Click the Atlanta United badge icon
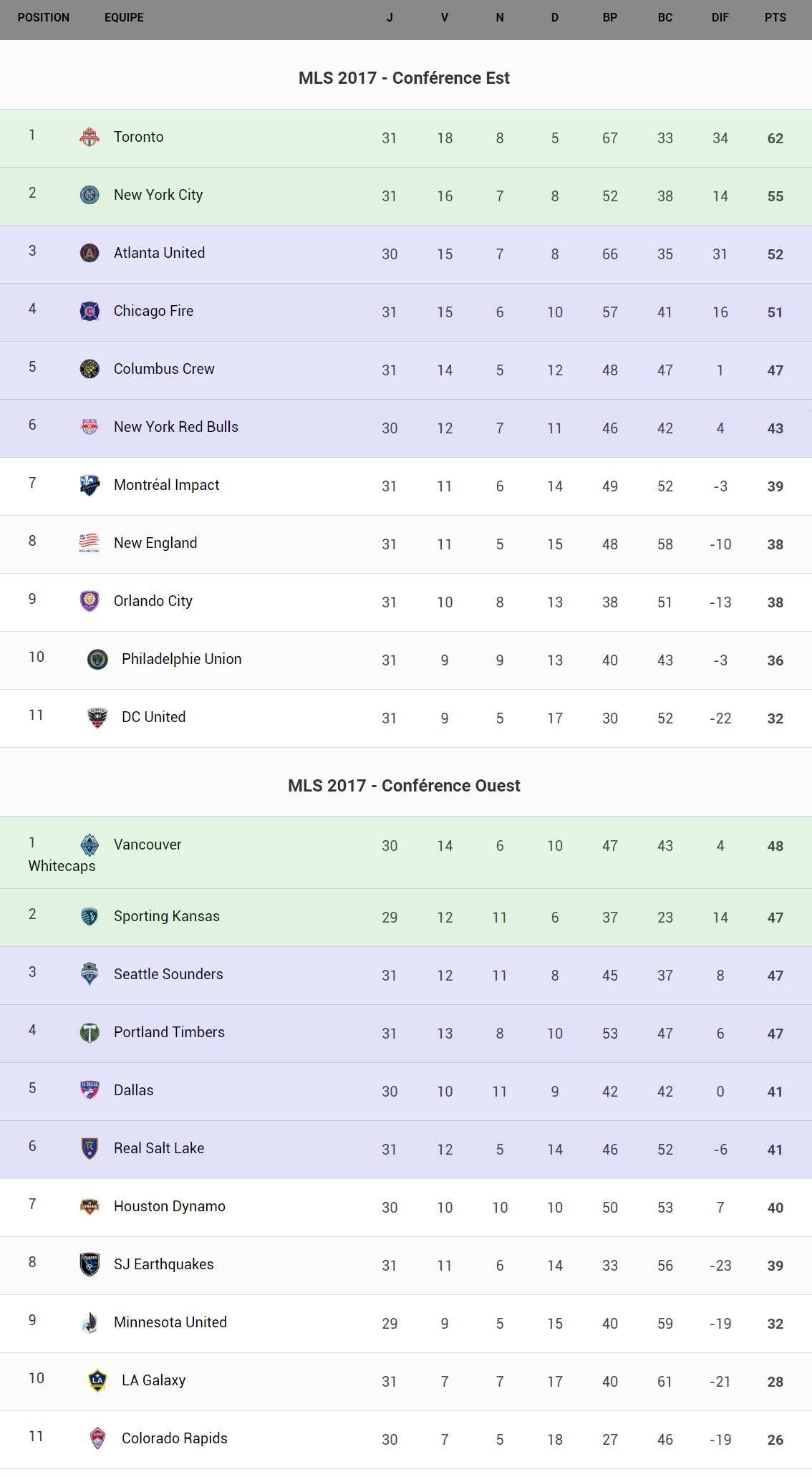The width and height of the screenshot is (812, 1477). tap(90, 253)
